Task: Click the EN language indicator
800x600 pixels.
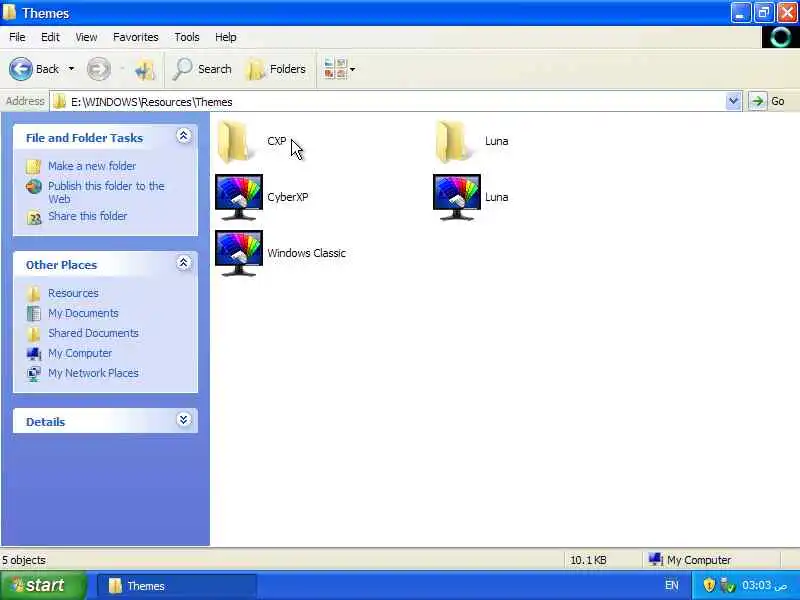Action: click(671, 585)
